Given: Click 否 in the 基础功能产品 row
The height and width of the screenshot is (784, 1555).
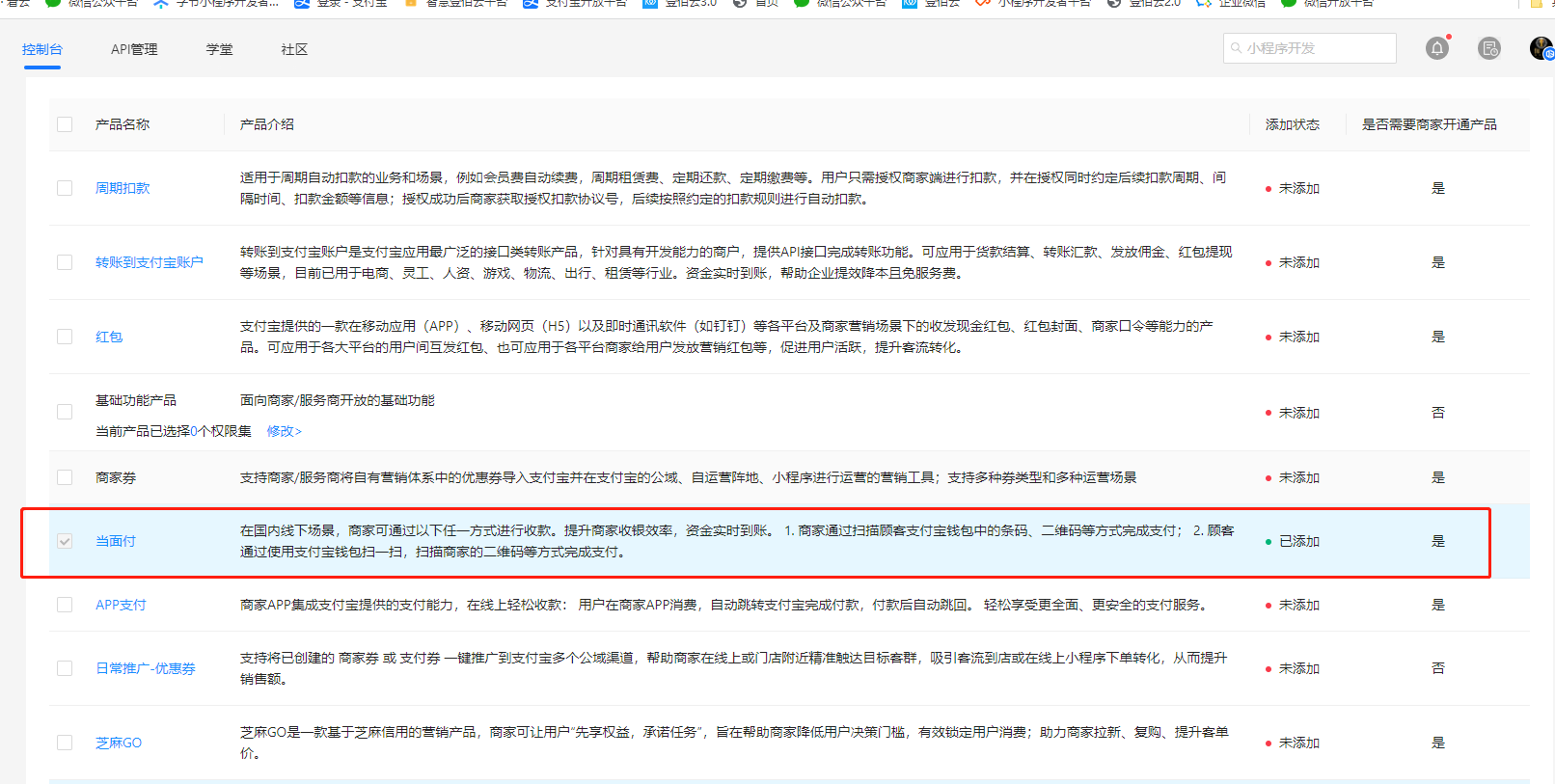Looking at the screenshot, I should click(1438, 412).
